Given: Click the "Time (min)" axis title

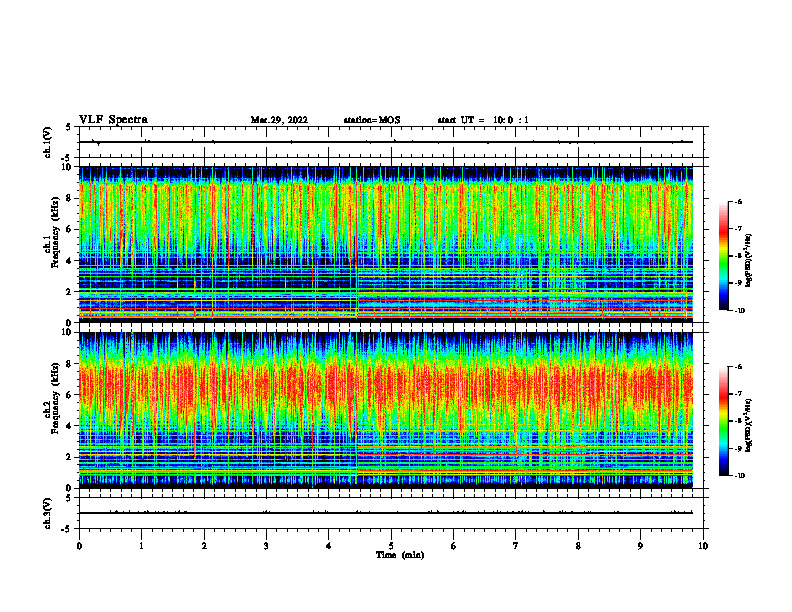Looking at the screenshot, I should click(400, 555).
